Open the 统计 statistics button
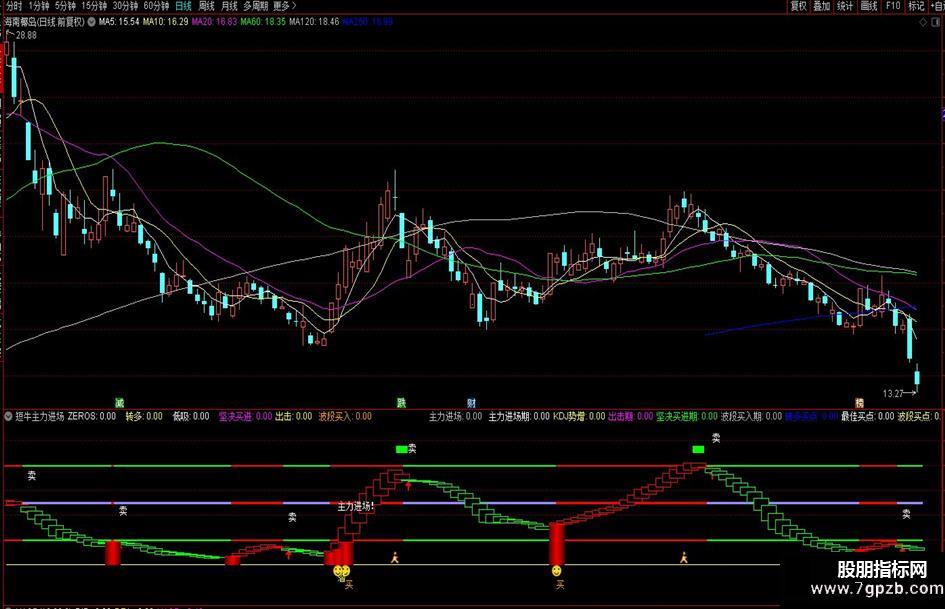The image size is (945, 609). (x=845, y=6)
